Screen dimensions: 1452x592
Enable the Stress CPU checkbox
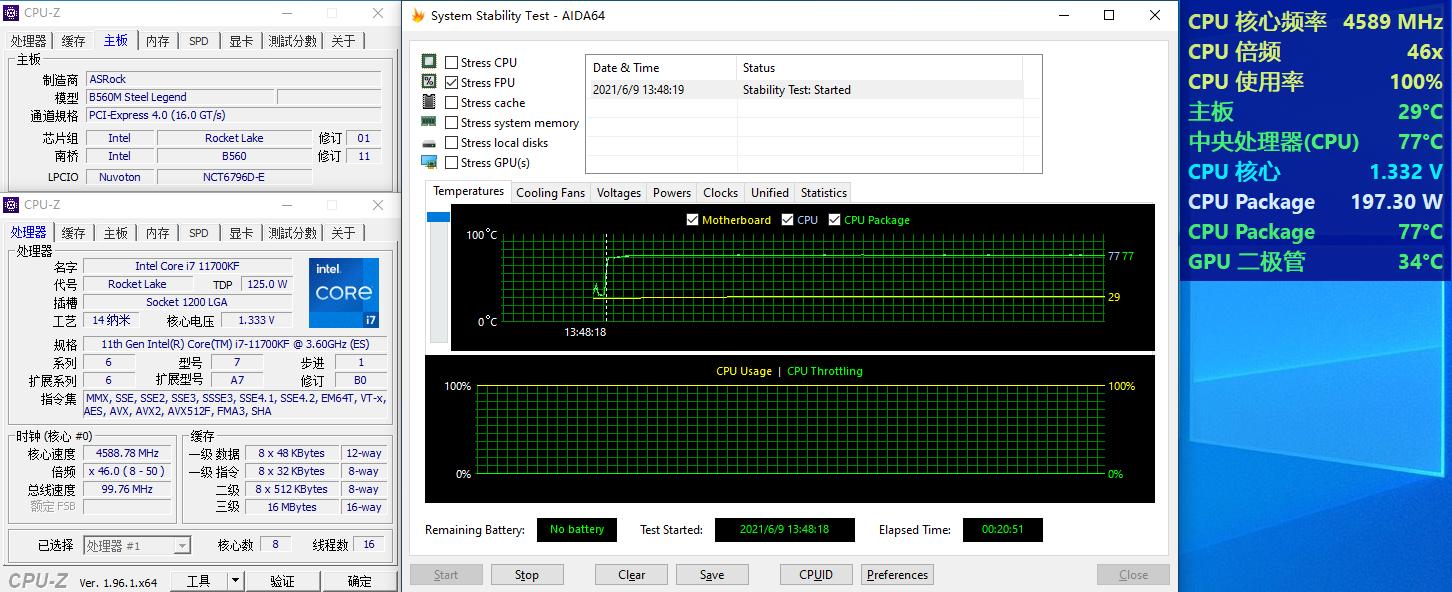click(452, 63)
